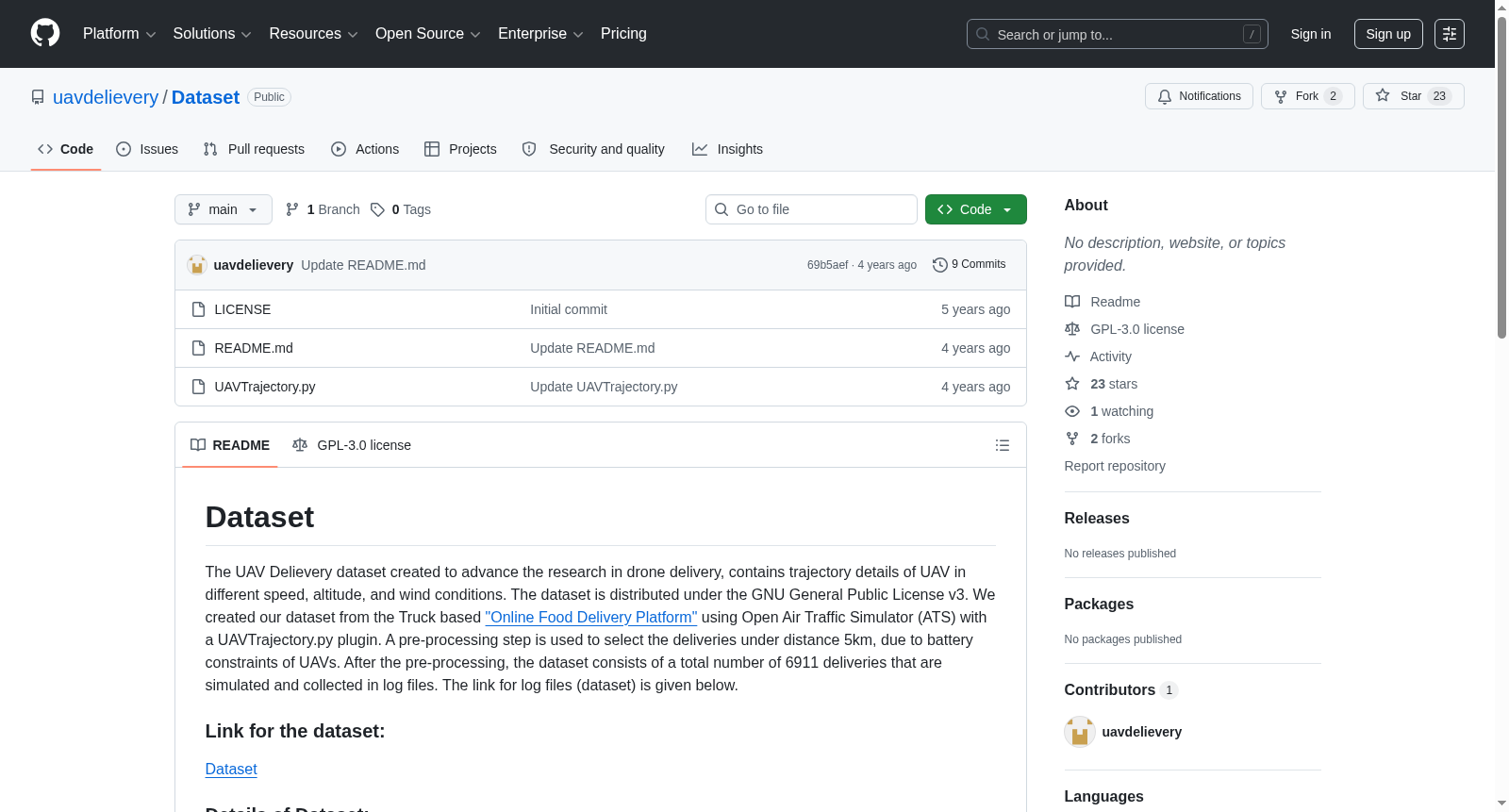Image resolution: width=1509 pixels, height=812 pixels.
Task: Switch to the Actions tab
Action: tap(365, 149)
